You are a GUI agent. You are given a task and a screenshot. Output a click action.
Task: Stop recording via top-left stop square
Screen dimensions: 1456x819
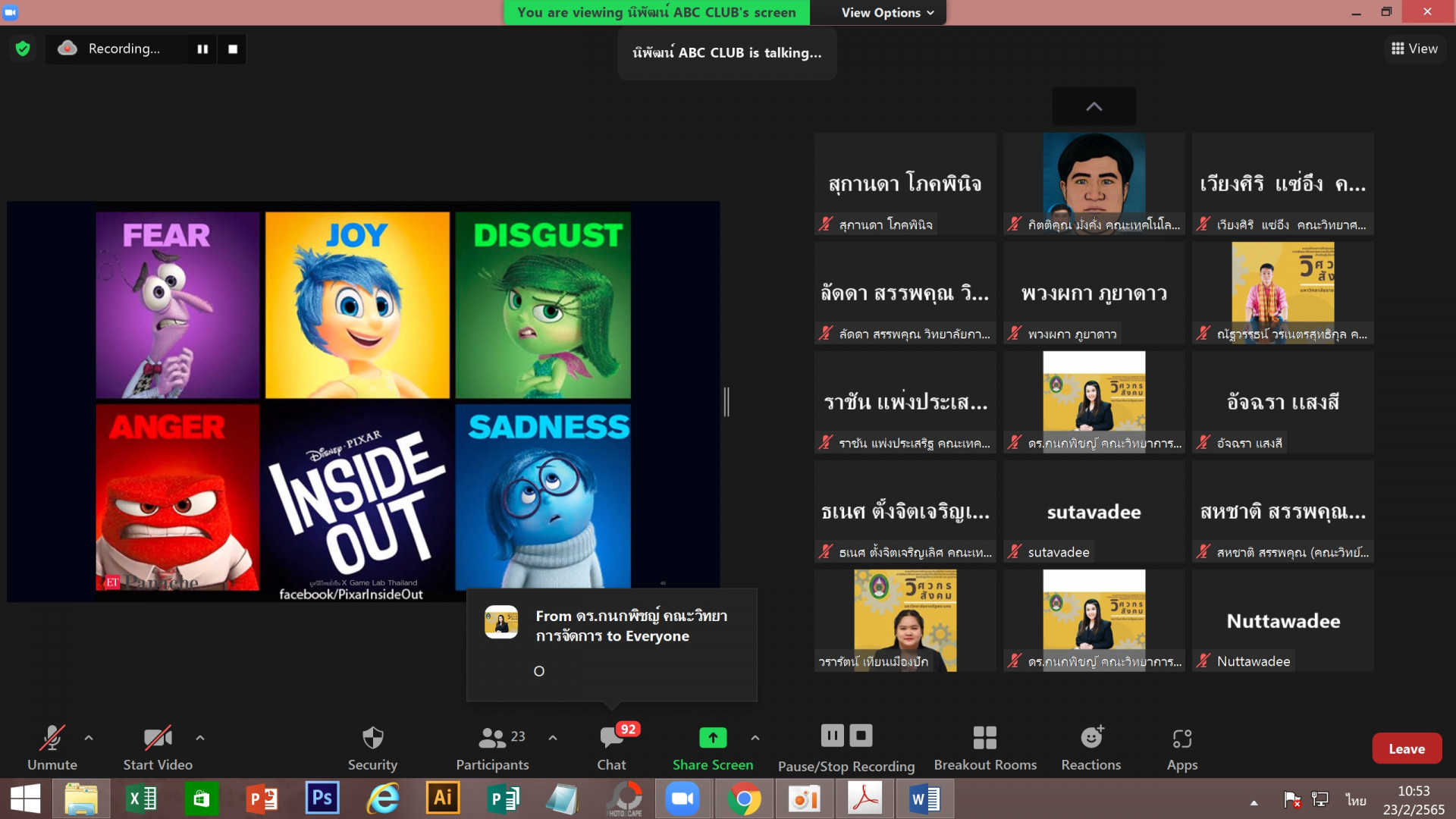233,49
